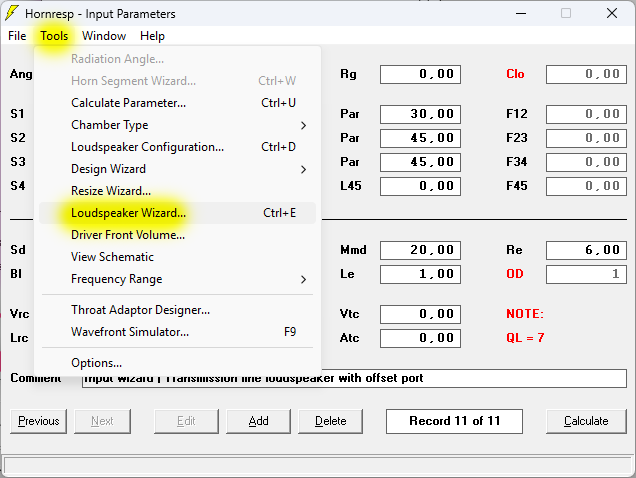Click the Par field beside F23
Image resolution: width=636 pixels, height=478 pixels.
(x=420, y=138)
